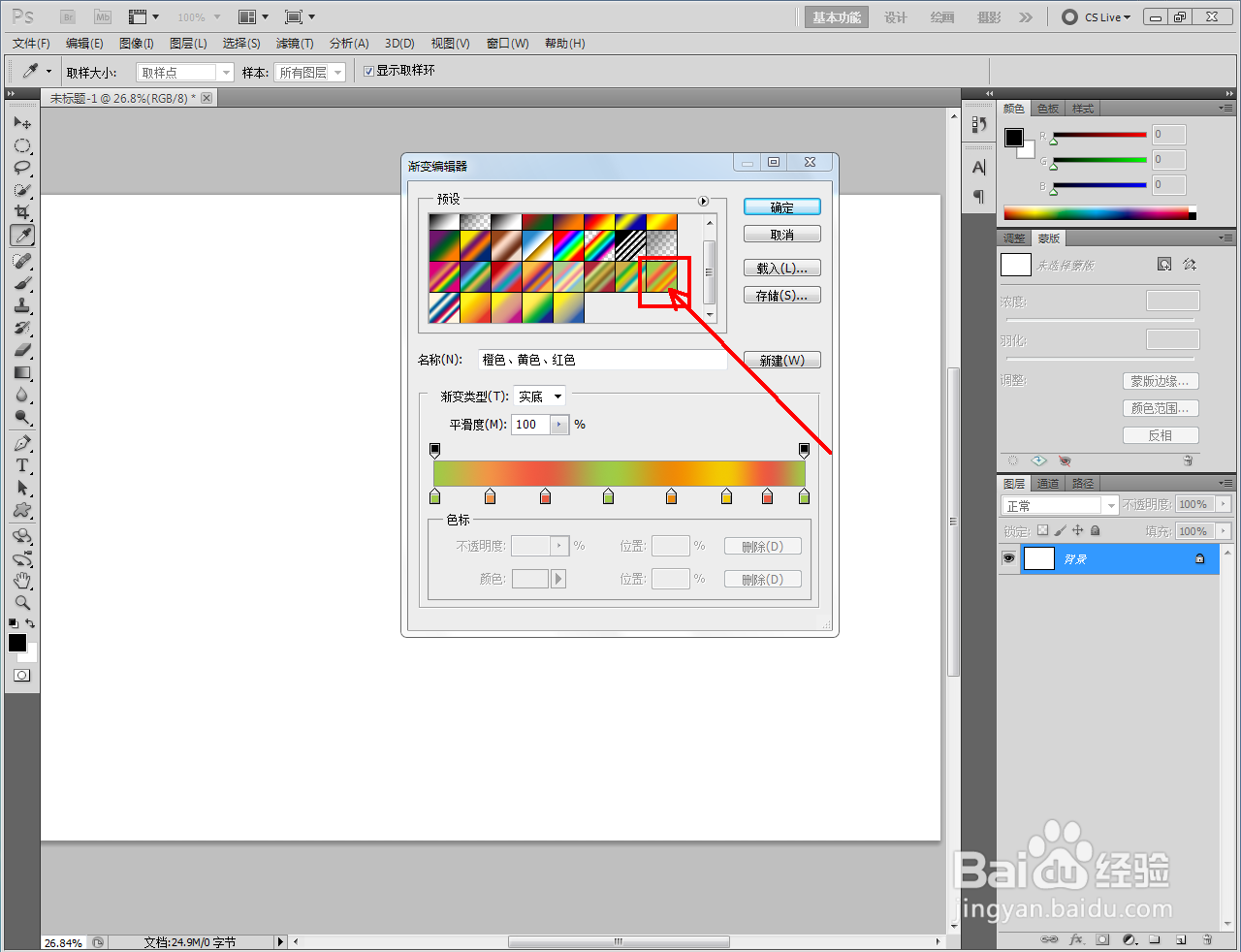Select the Move tool
Viewport: 1241px width, 952px height.
tap(22, 123)
